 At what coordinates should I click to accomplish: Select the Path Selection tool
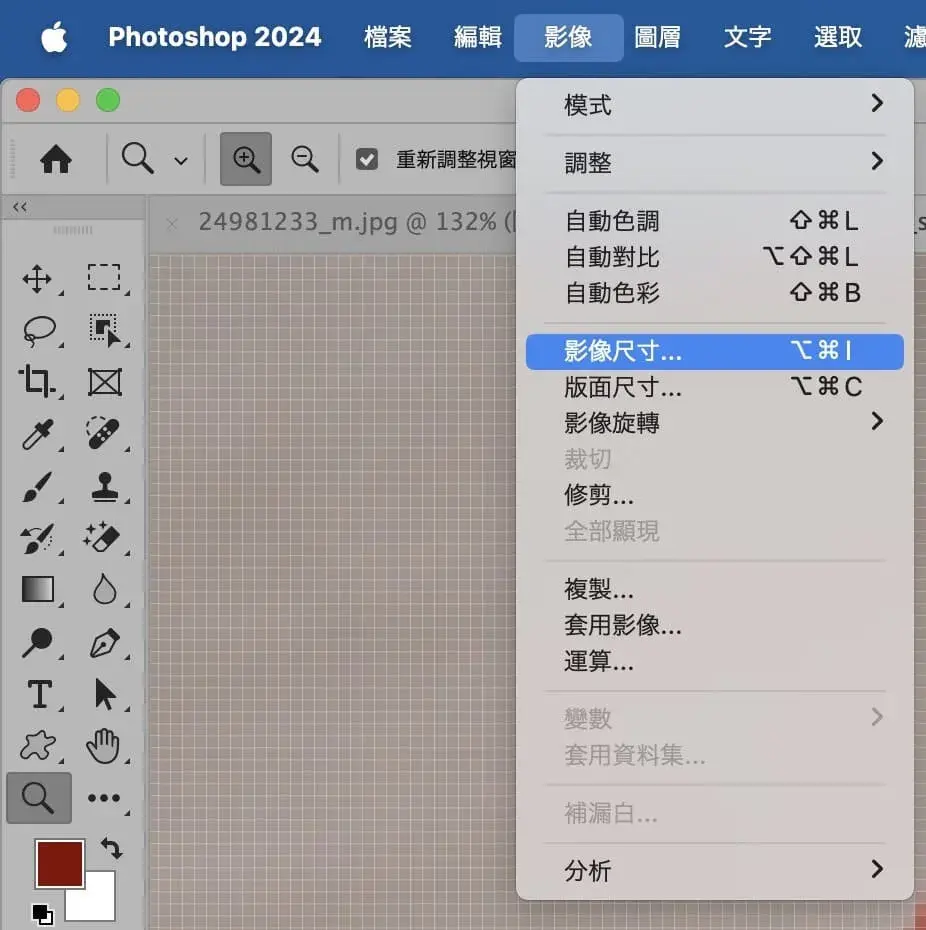[x=105, y=694]
